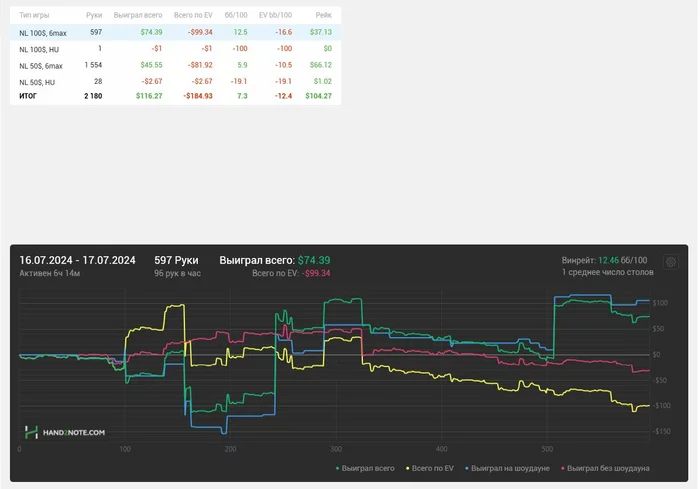
Task: Click the total -$184.93 cell
Action: pos(198,96)
